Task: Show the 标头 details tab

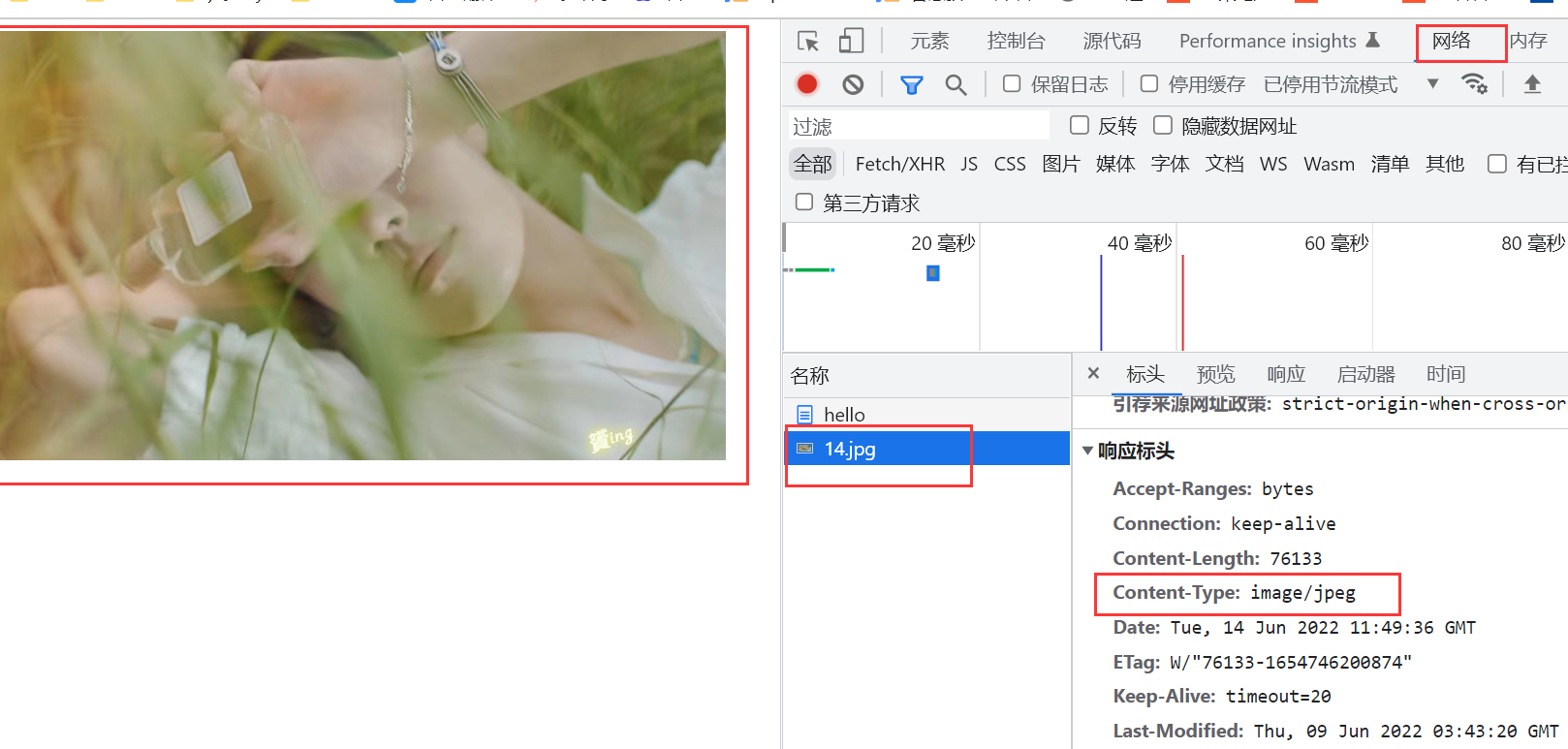Action: point(1145,374)
